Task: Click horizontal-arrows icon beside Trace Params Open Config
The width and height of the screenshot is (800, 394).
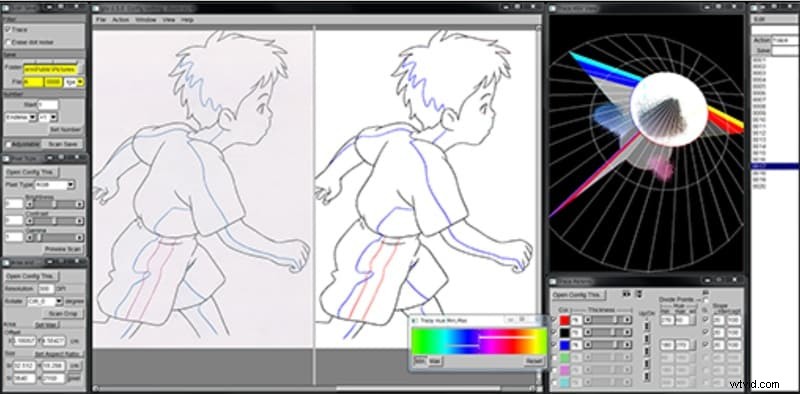Action: tap(627, 294)
